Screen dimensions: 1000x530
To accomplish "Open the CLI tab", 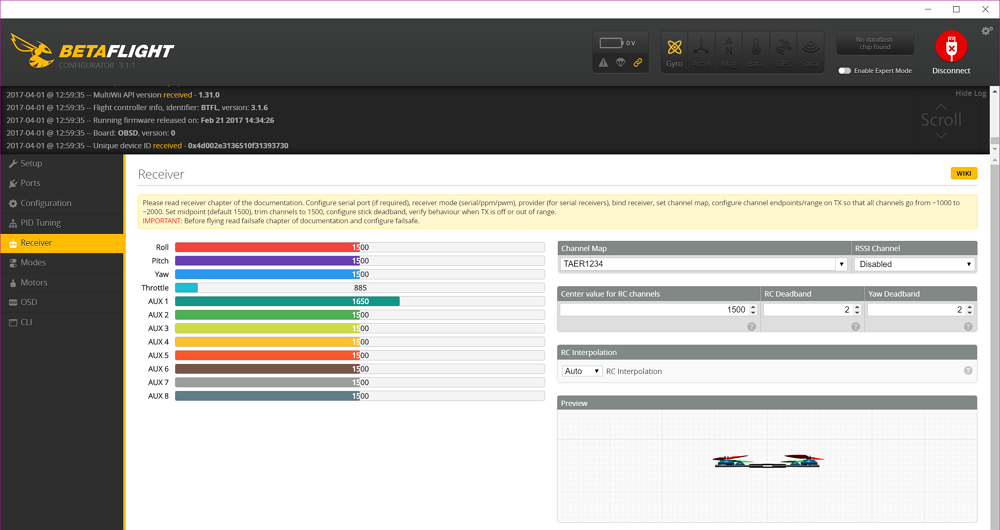I will tap(62, 322).
